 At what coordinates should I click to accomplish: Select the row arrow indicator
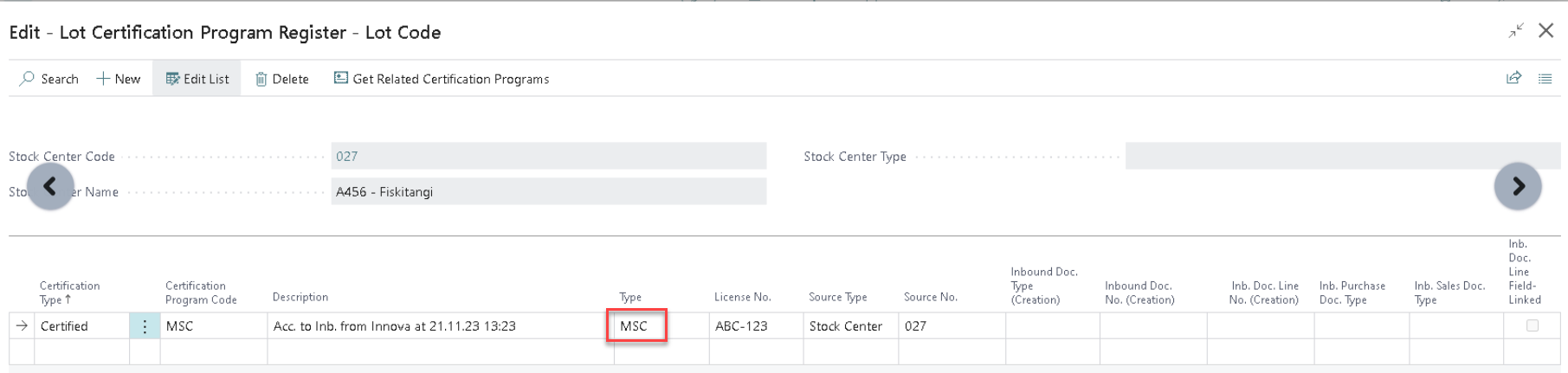click(x=22, y=326)
